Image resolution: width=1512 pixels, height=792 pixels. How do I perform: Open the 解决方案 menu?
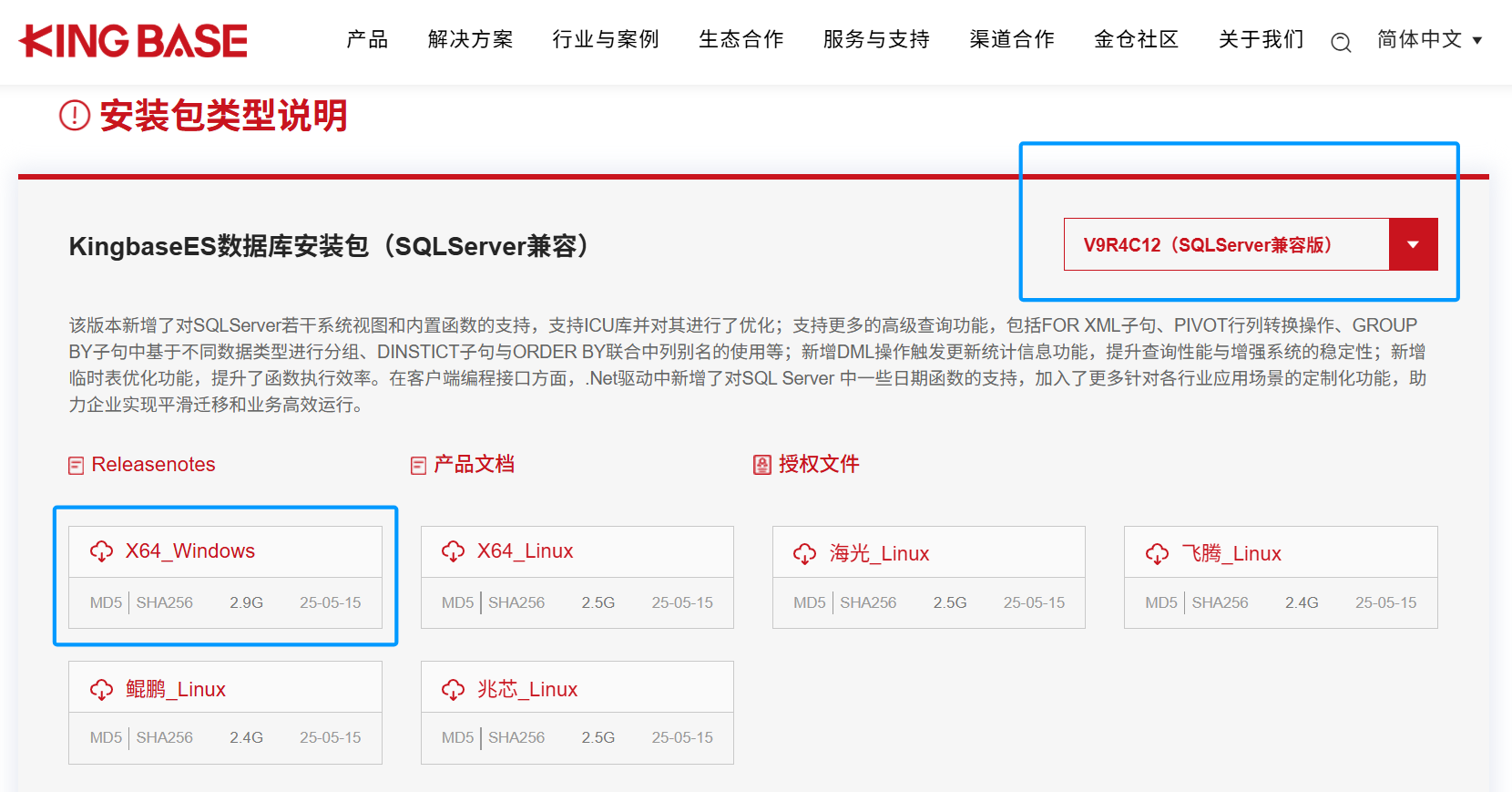[470, 40]
